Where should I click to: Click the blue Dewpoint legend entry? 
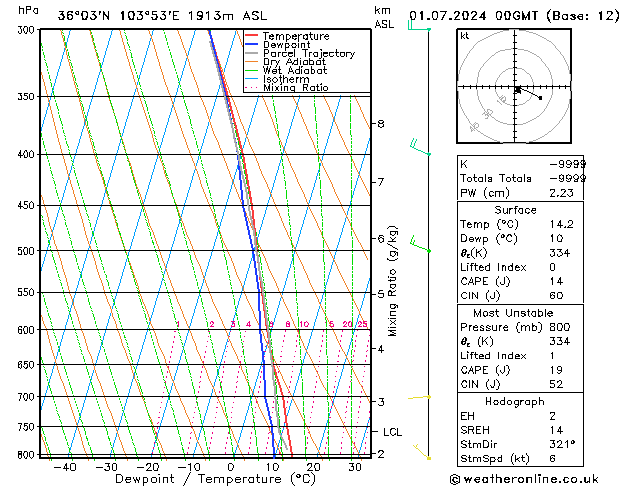(278, 45)
